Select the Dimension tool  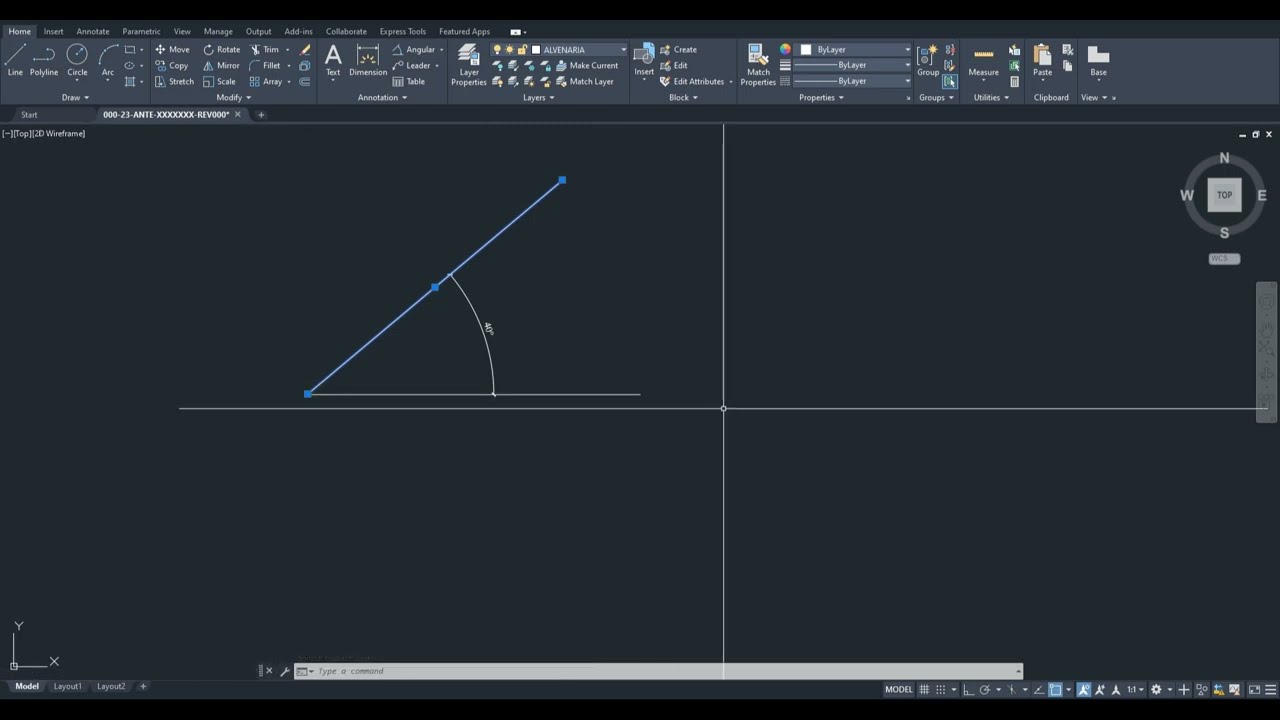pos(368,59)
